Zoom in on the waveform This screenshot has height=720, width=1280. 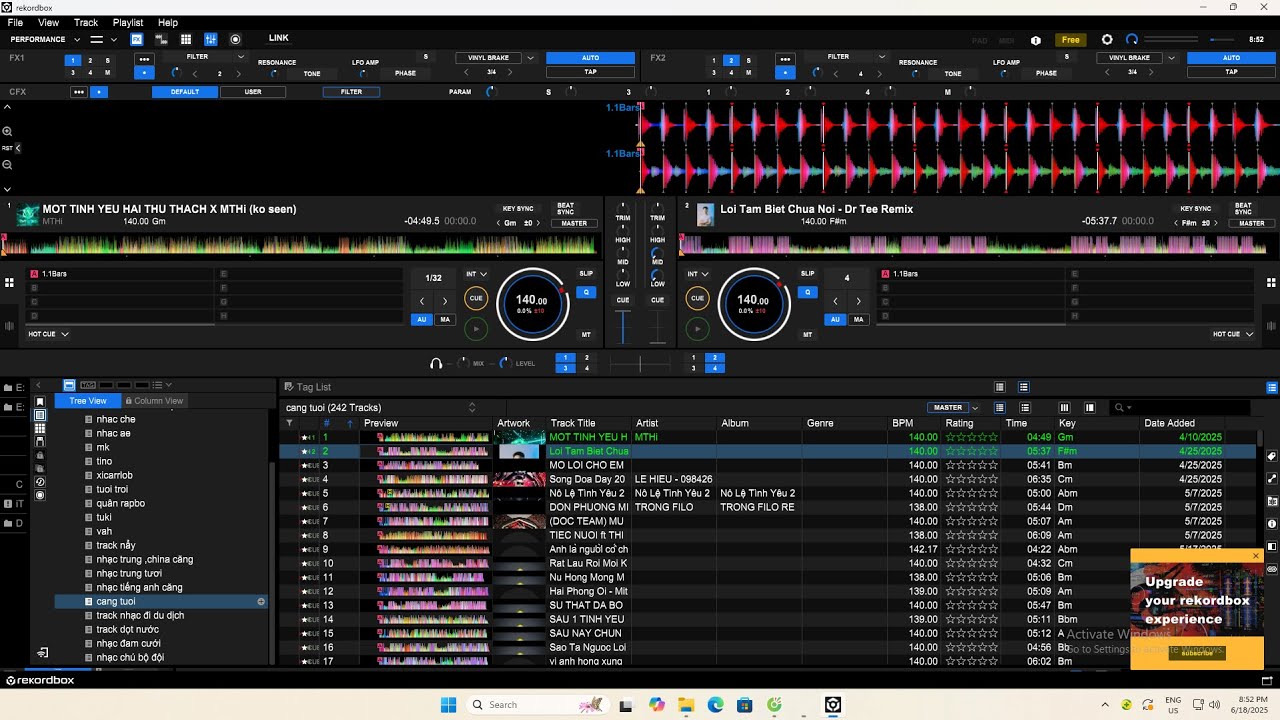click(7, 131)
